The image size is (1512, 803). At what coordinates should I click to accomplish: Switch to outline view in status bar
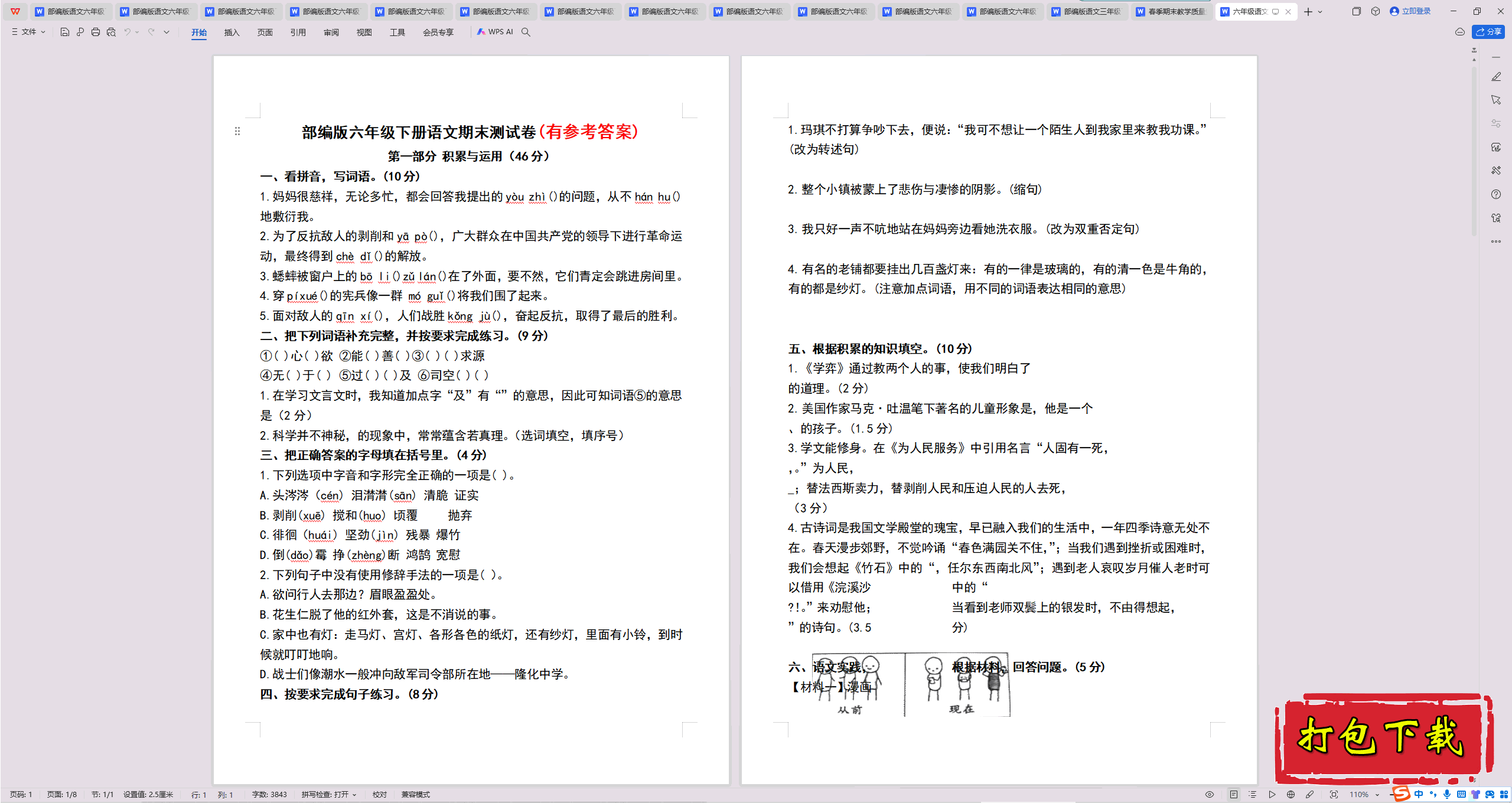coord(1252,795)
